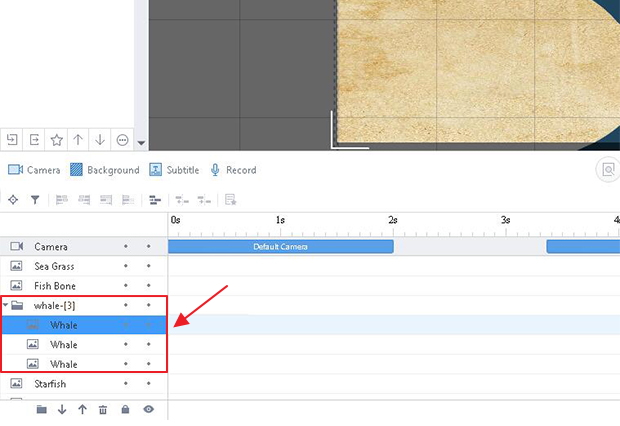This screenshot has width=620, height=426.
Task: Select the Default Camera clip on the timeline
Action: click(x=281, y=246)
